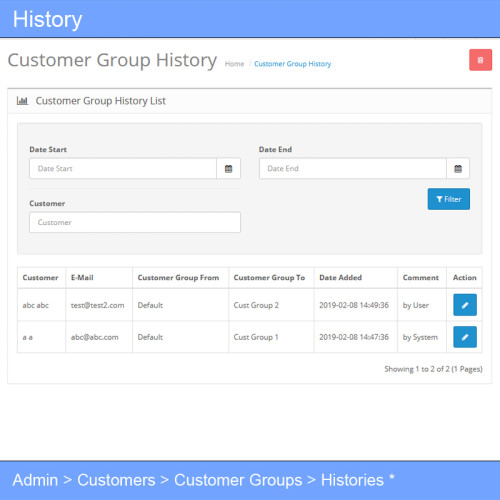Select the Customer Group To column header
The width and height of the screenshot is (500, 500).
click(x=269, y=278)
